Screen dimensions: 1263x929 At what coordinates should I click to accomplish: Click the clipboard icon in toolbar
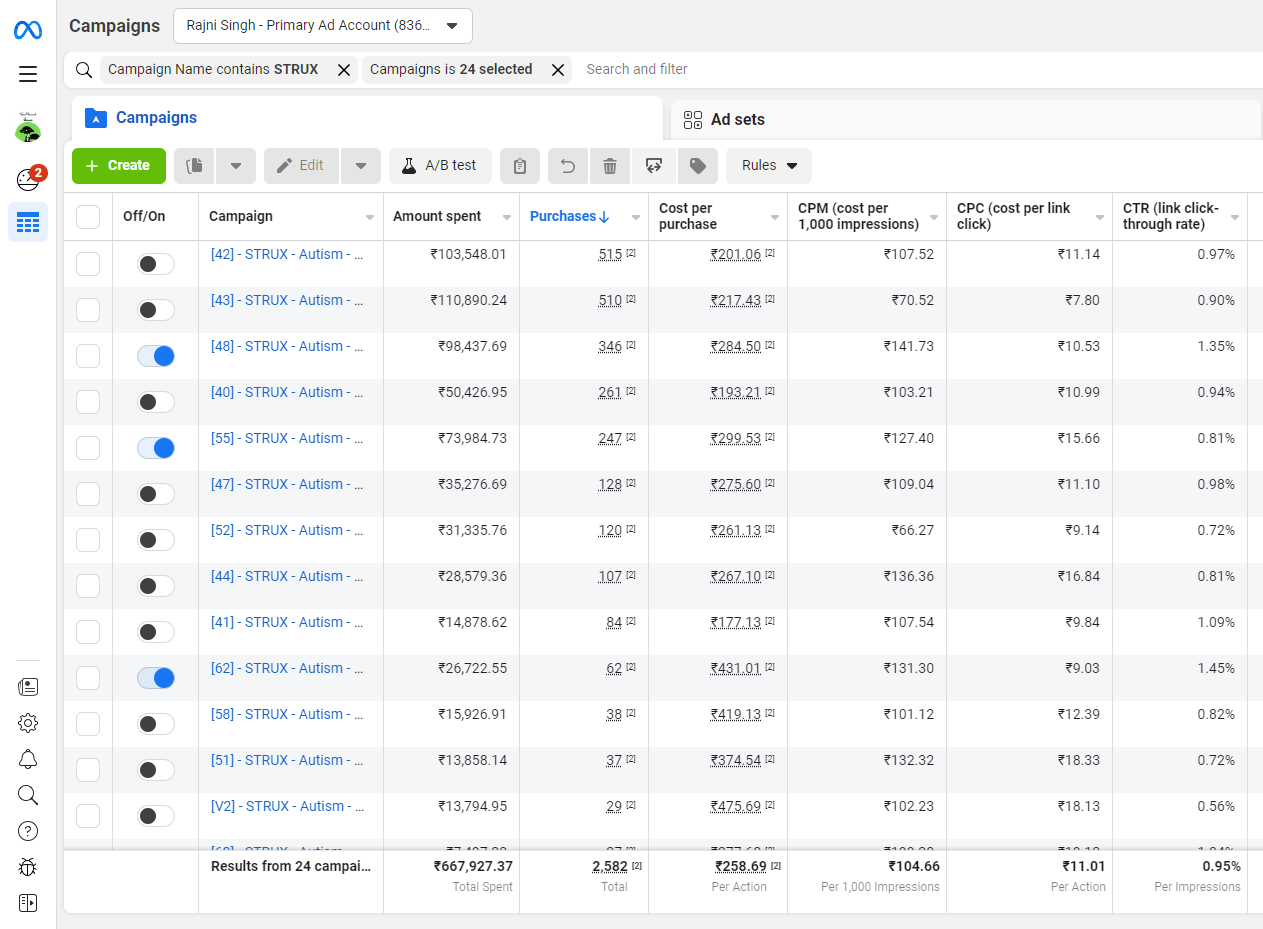pos(520,166)
